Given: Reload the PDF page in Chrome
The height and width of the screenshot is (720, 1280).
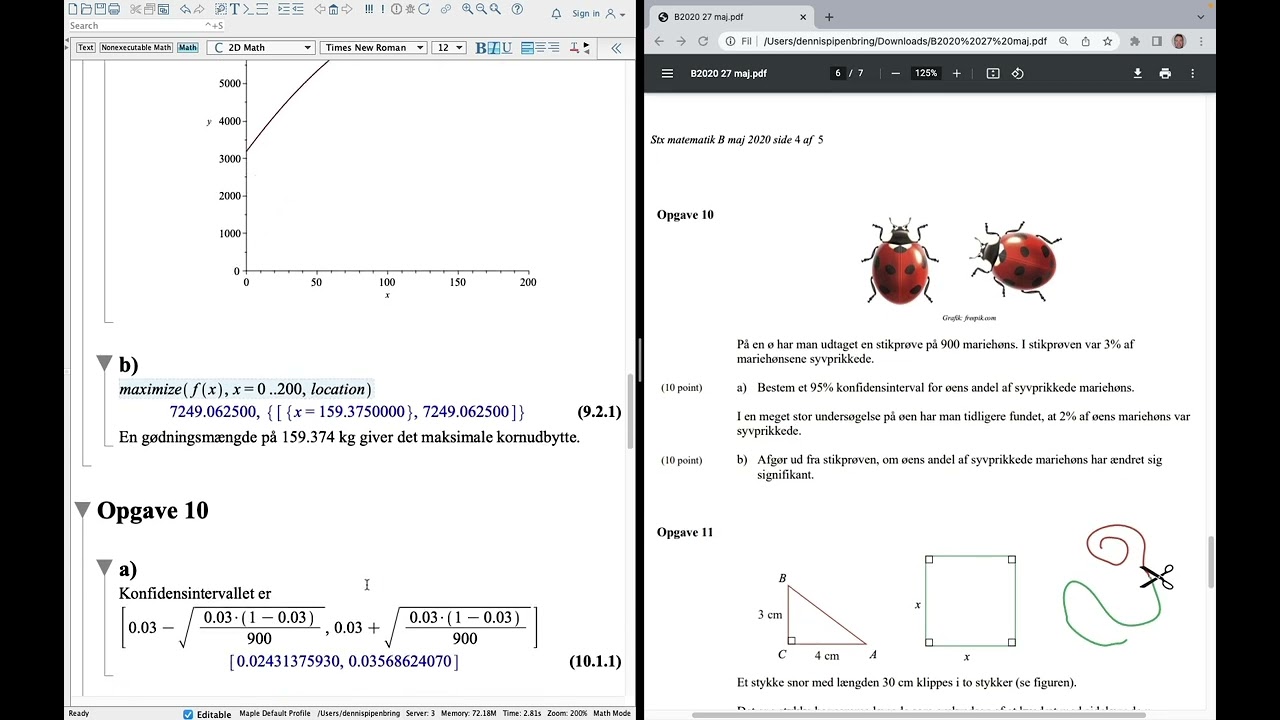Looking at the screenshot, I should click(703, 41).
